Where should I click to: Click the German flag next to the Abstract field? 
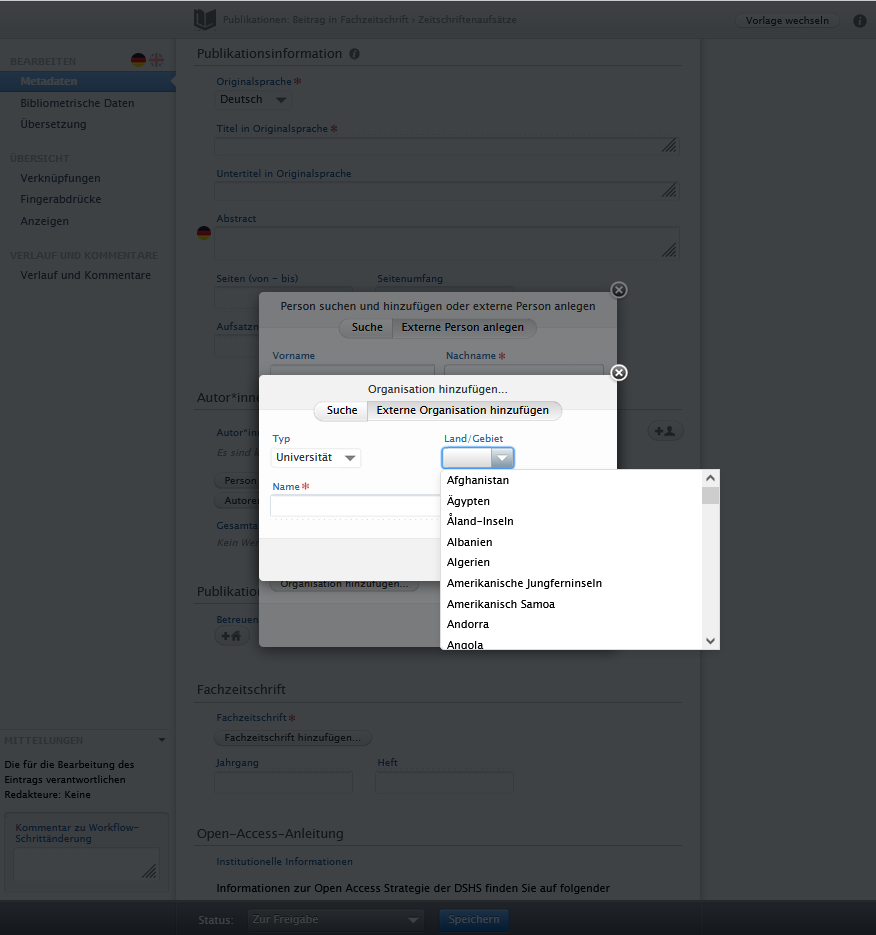[203, 232]
